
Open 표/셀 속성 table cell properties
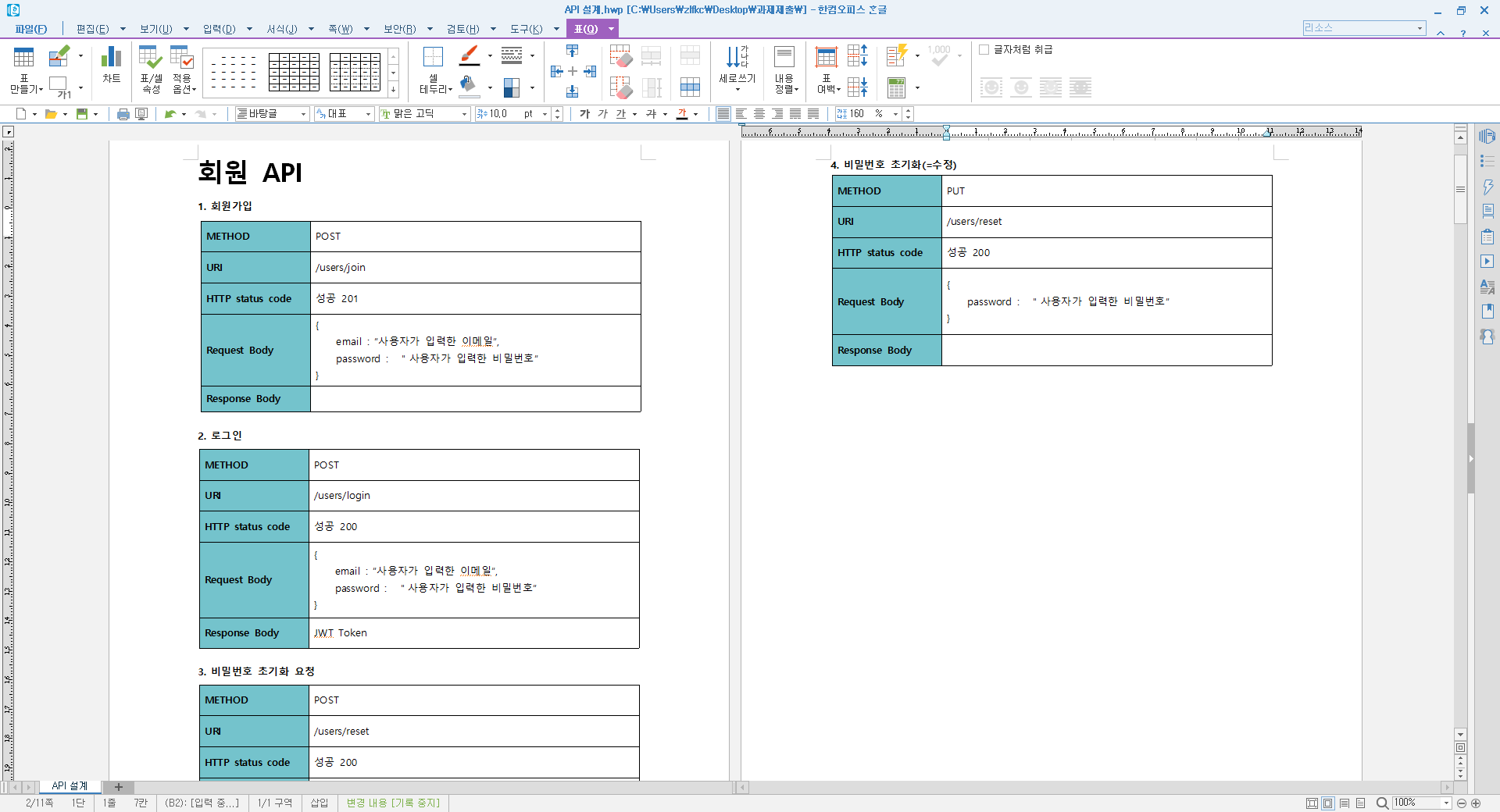coord(151,69)
